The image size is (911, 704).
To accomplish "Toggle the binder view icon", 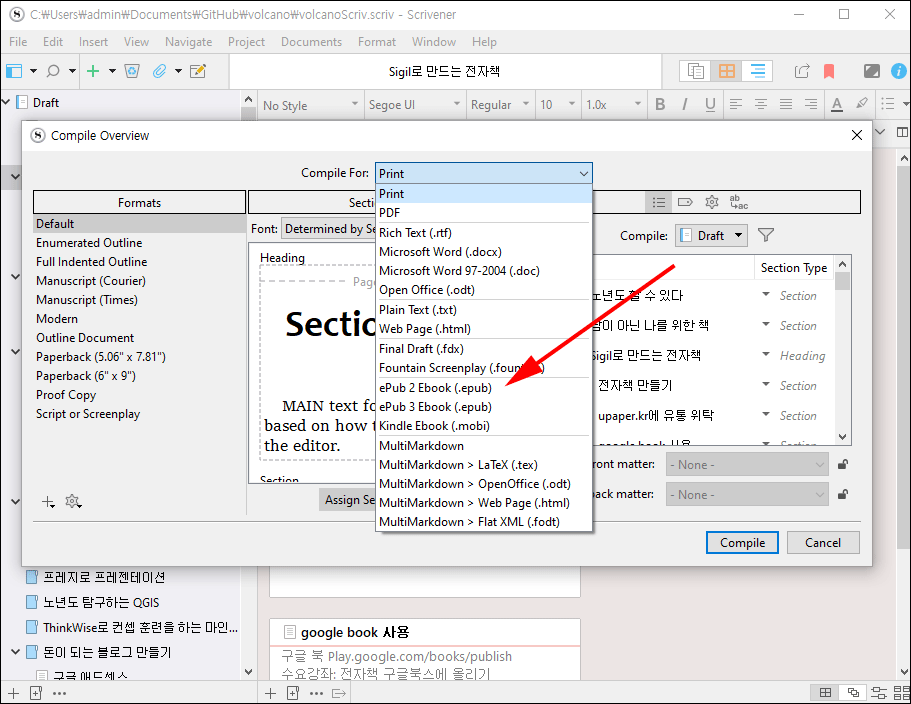I will click(14, 71).
